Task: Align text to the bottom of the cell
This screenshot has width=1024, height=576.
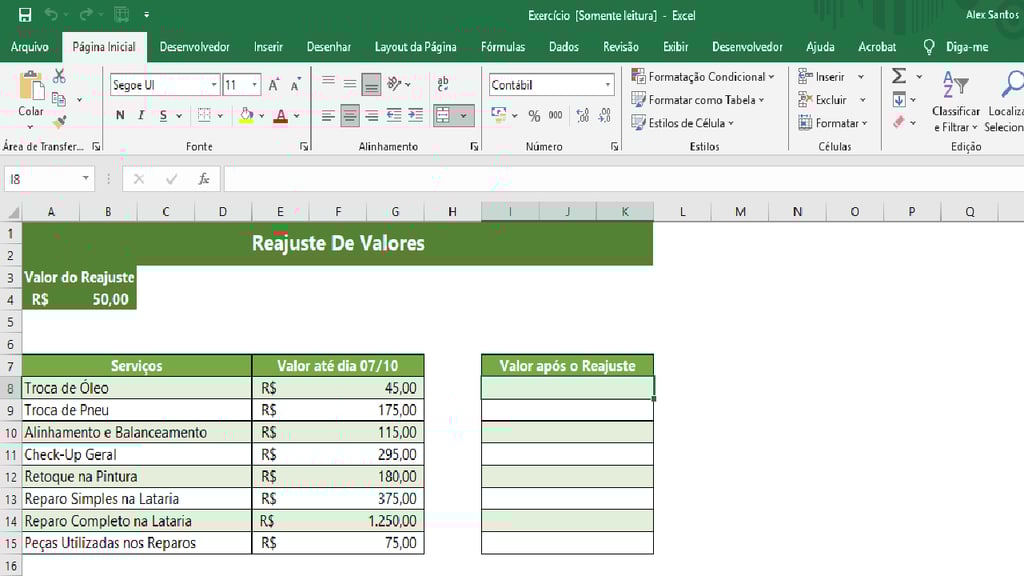Action: point(371,84)
